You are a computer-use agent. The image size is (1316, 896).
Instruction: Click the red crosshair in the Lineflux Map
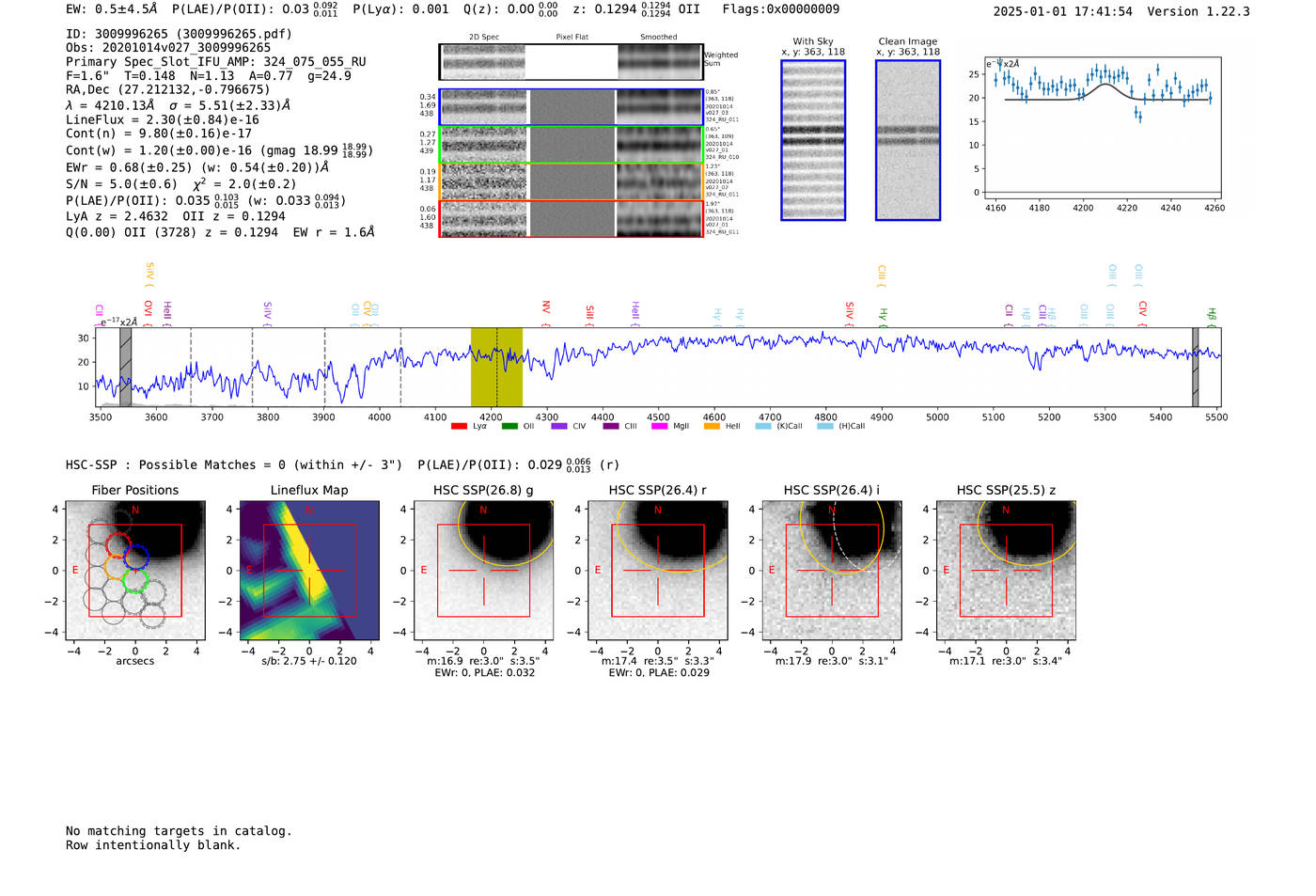[309, 570]
